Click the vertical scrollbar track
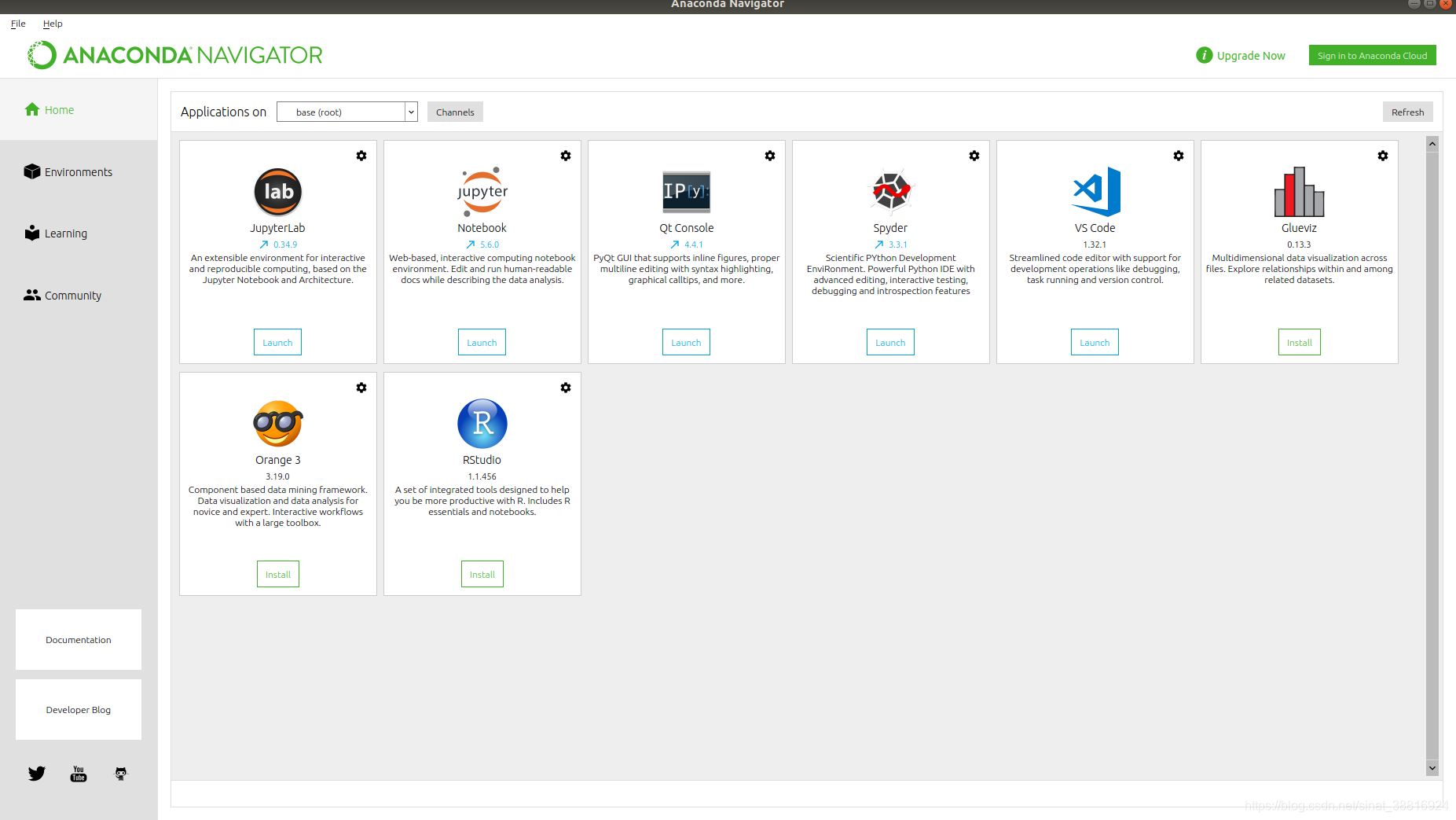This screenshot has height=820, width=1456. [1432, 456]
